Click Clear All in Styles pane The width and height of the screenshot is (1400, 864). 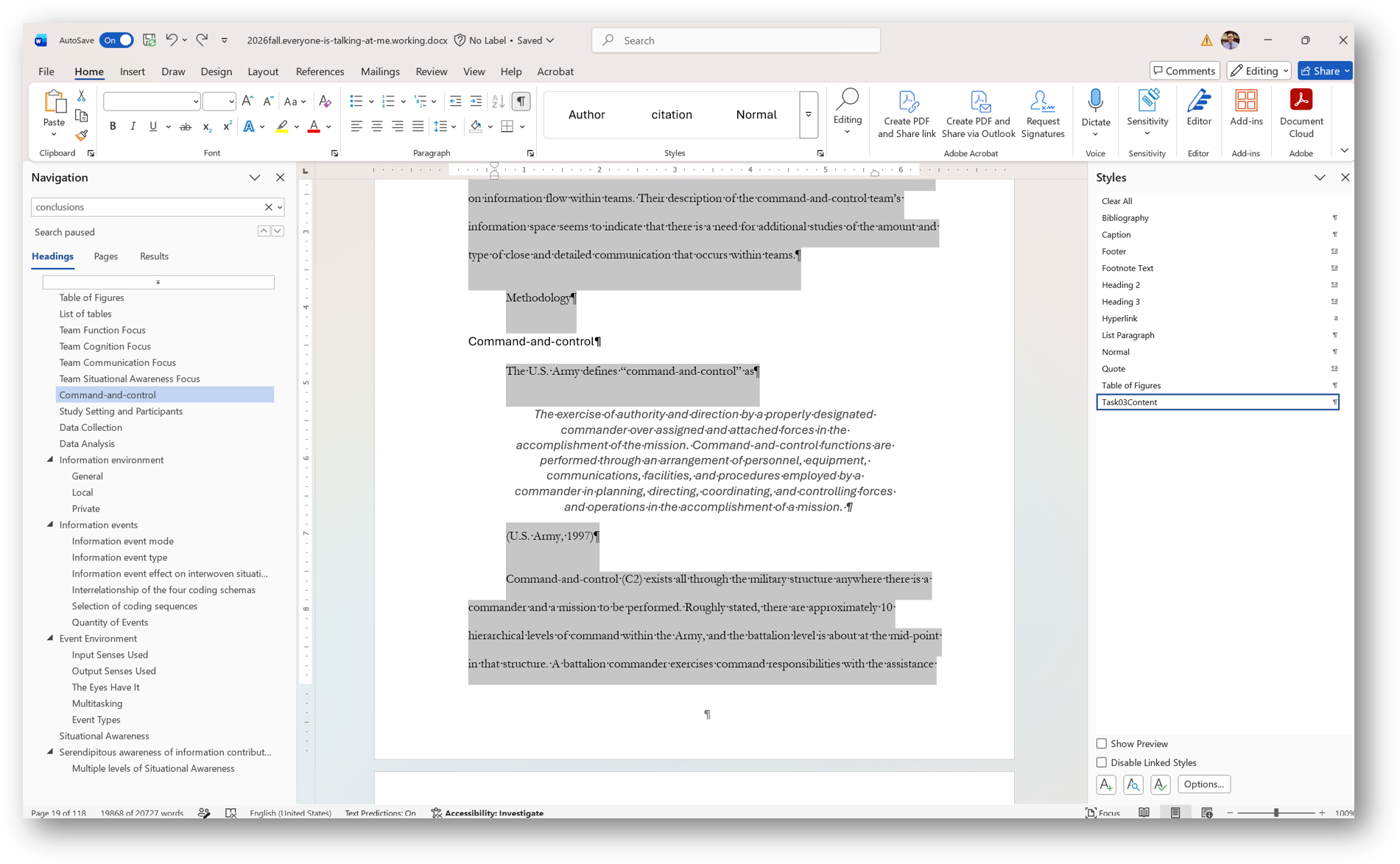(x=1217, y=201)
